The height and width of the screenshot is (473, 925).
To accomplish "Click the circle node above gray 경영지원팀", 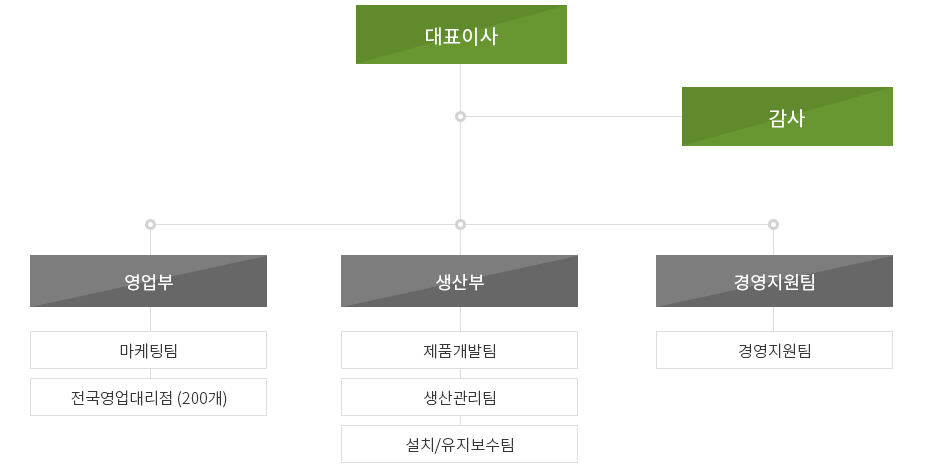I will point(773,224).
